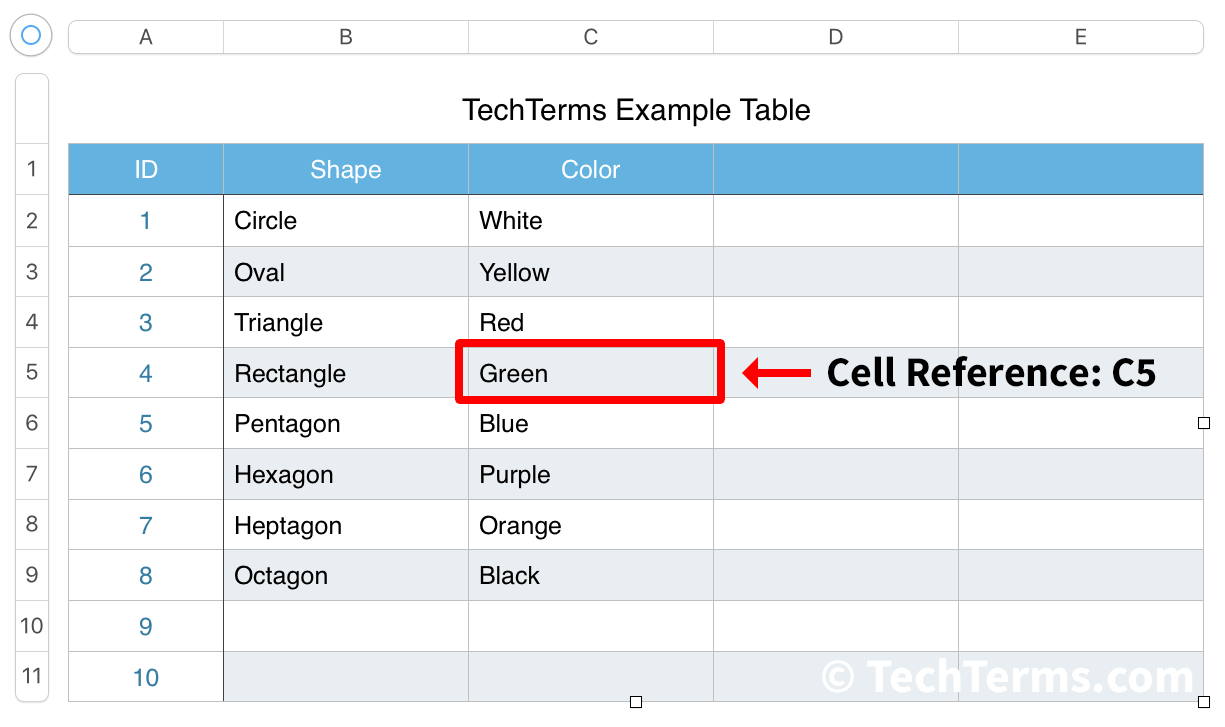
Task: Click the circular table selection handle
Action: point(31,35)
